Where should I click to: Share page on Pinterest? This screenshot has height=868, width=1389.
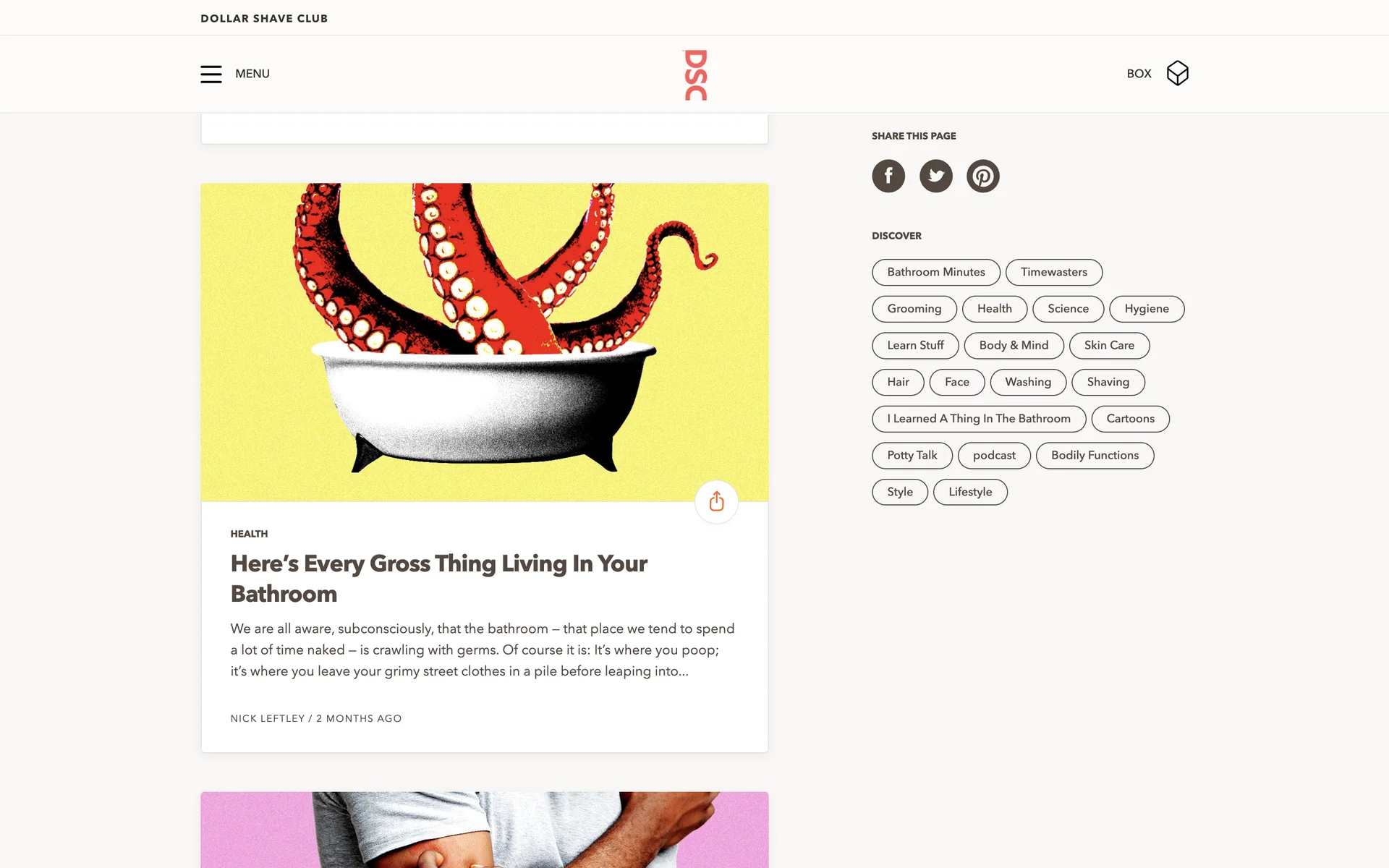point(983,176)
